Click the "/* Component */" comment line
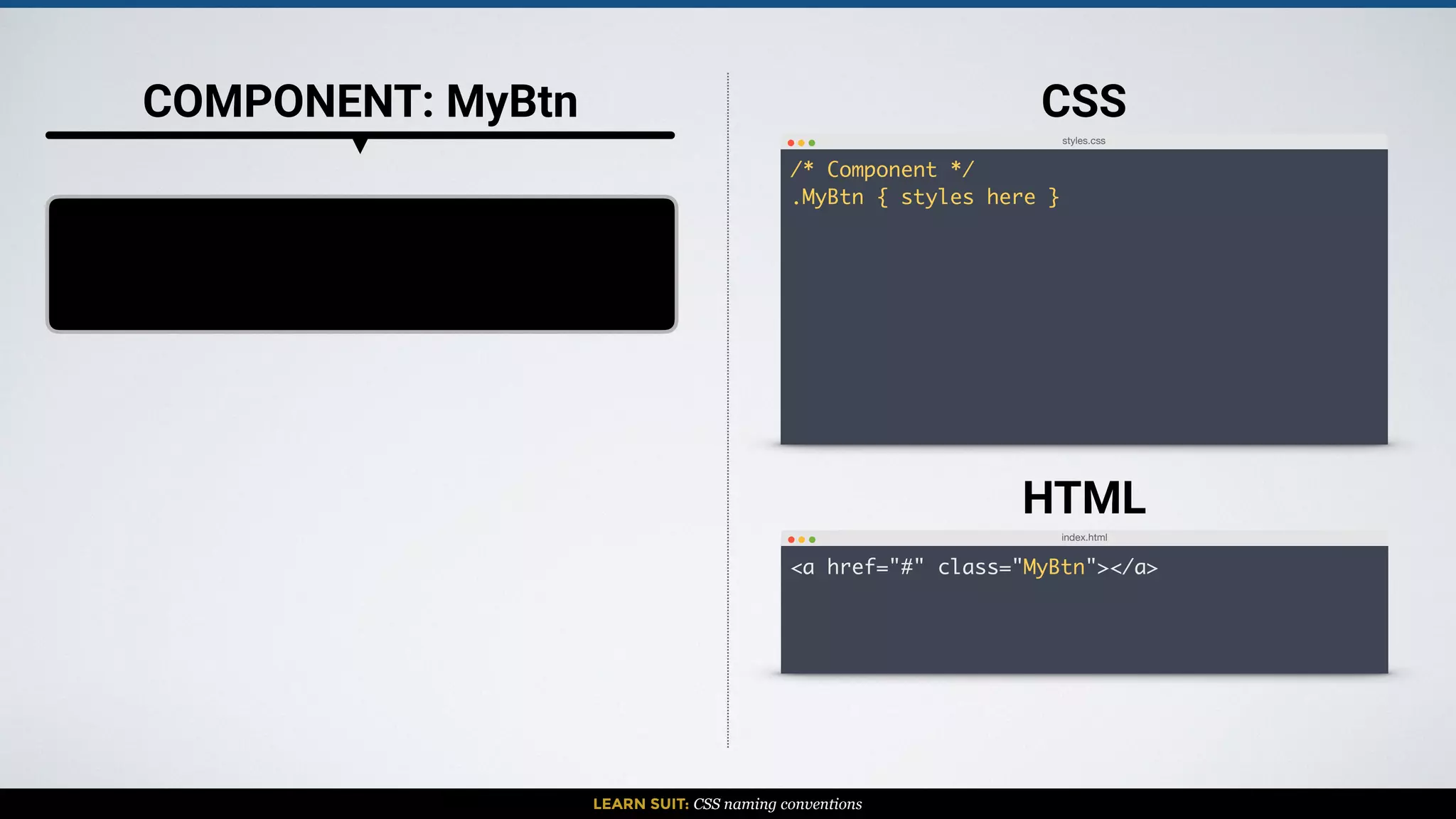The image size is (1456, 819). pyautogui.click(x=882, y=170)
